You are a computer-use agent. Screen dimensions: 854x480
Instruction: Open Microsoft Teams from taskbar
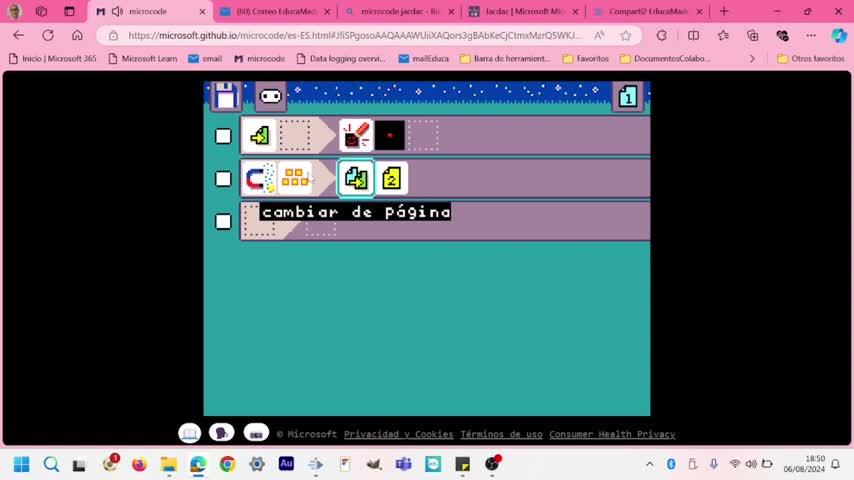(404, 464)
